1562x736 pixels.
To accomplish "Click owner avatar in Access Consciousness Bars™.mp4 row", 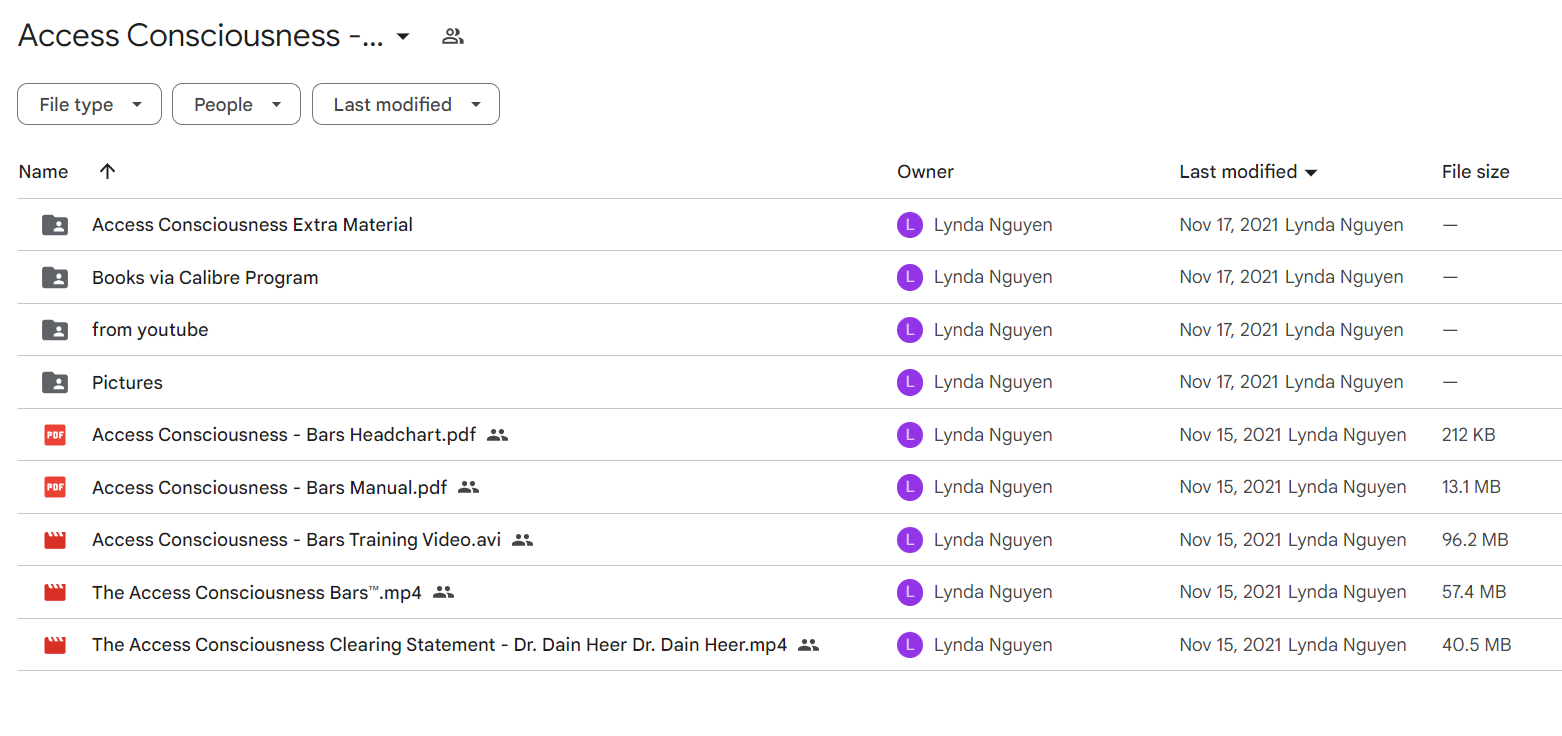I will coord(909,592).
